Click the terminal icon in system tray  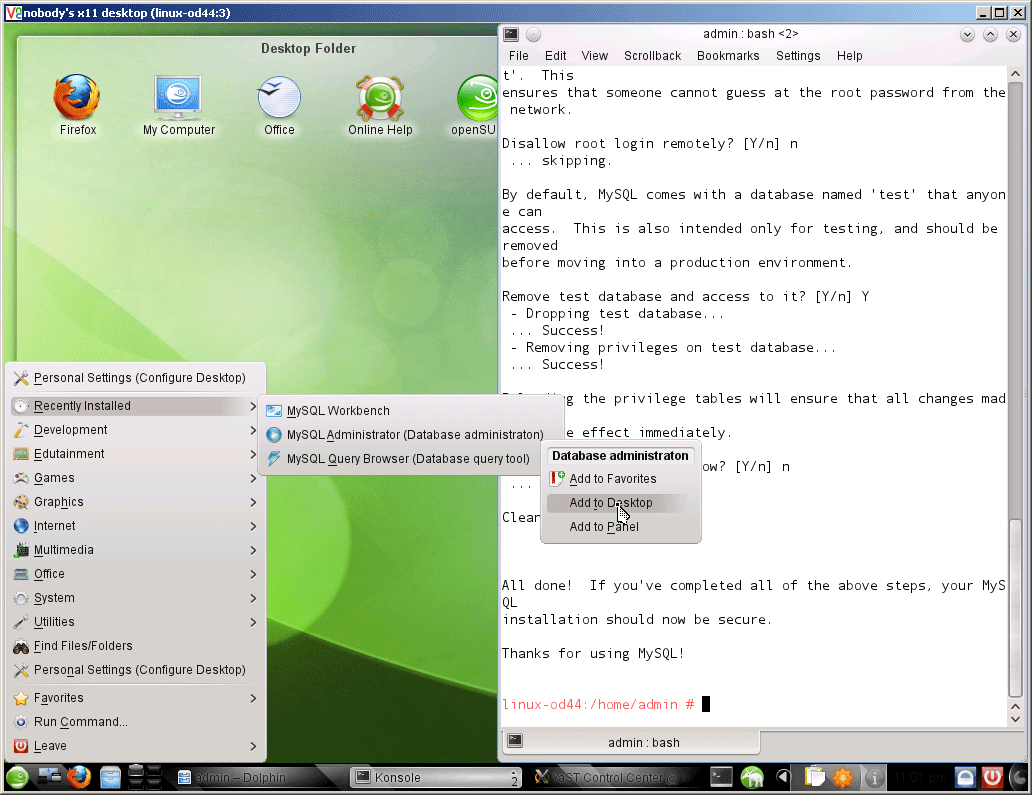tap(721, 778)
